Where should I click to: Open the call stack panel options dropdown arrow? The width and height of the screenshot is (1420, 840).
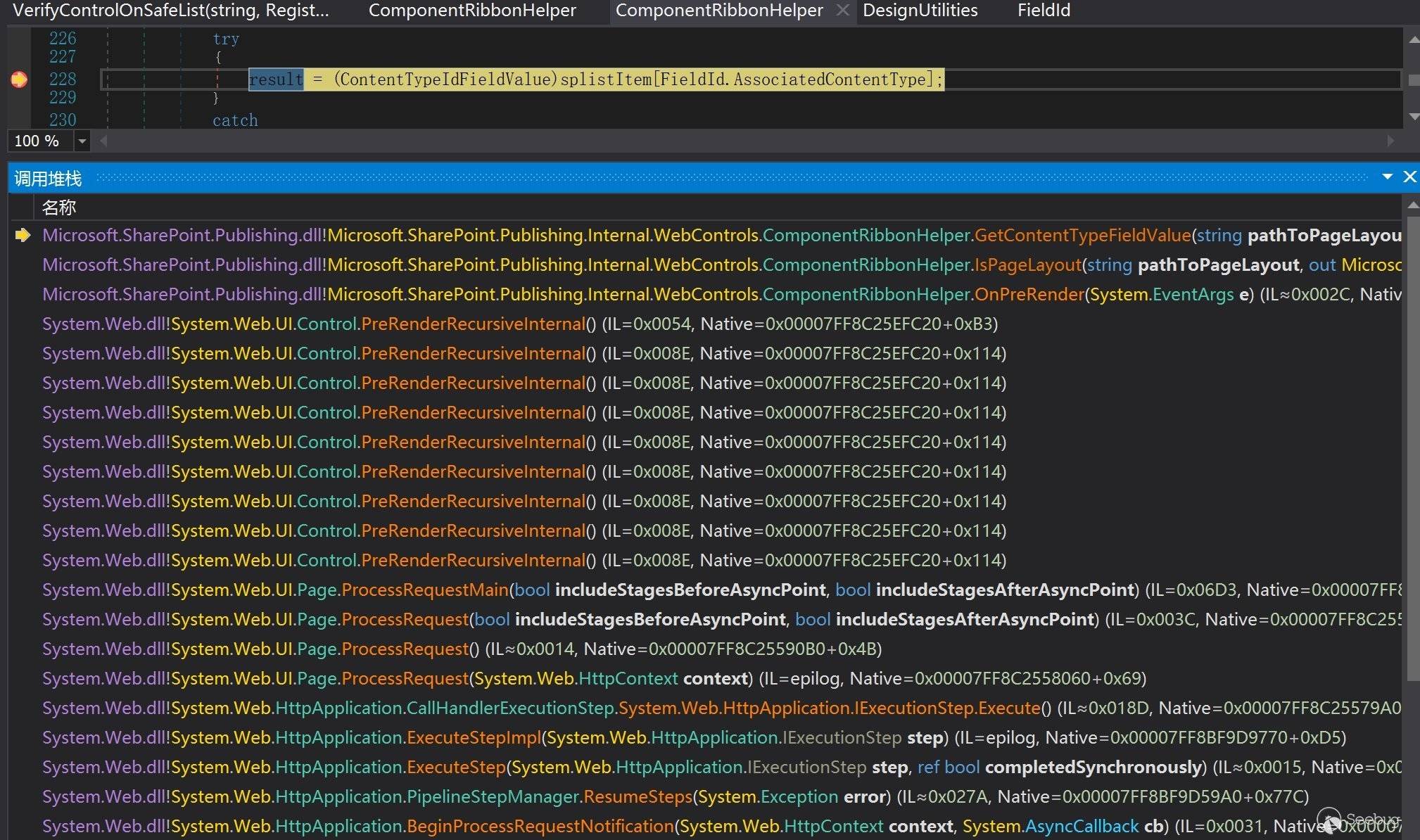[x=1388, y=177]
